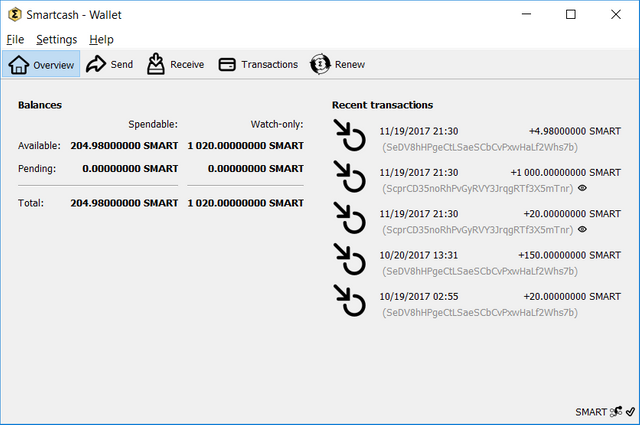Click incoming icon of 11/19/2017 +20.00000000 transaction
This screenshot has width=640, height=425.
tap(349, 218)
